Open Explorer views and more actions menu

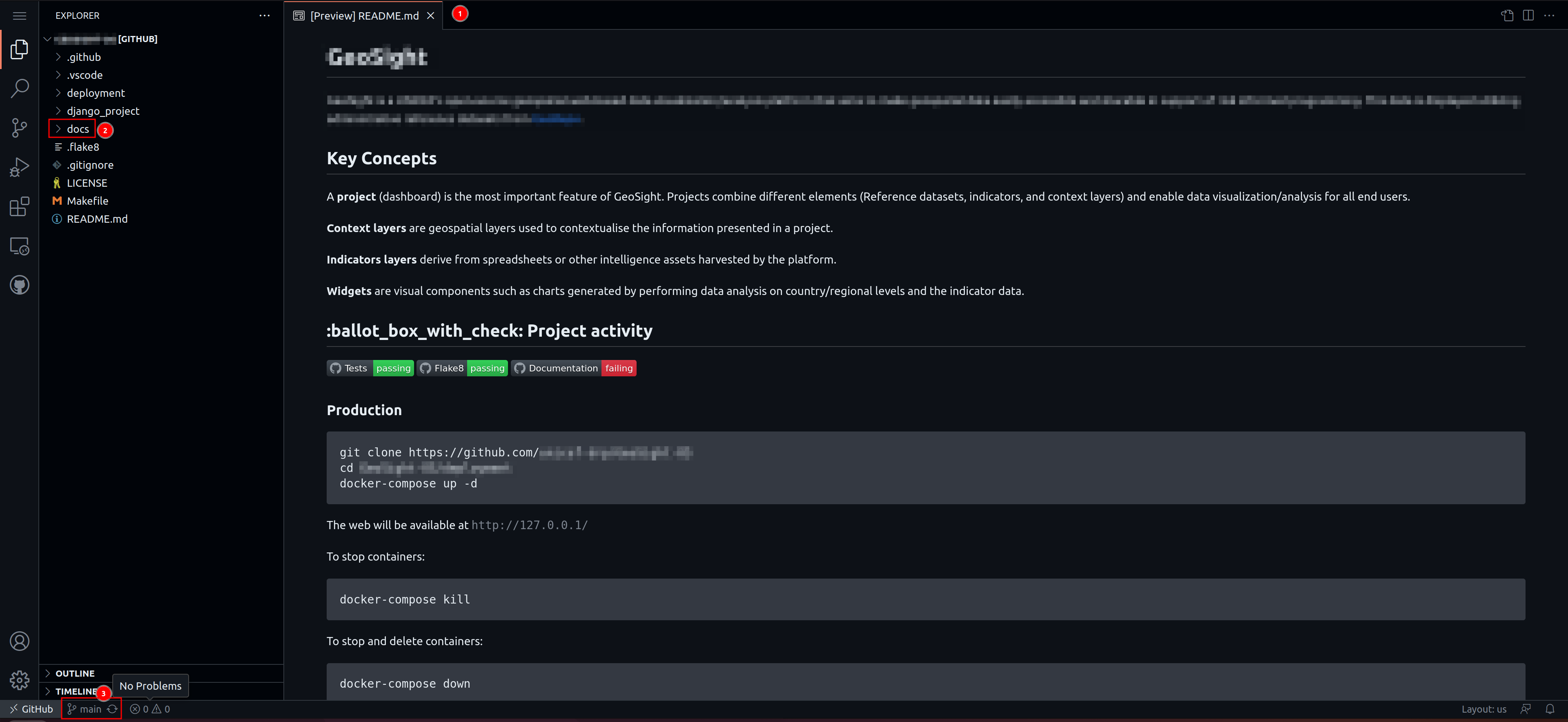(x=264, y=16)
